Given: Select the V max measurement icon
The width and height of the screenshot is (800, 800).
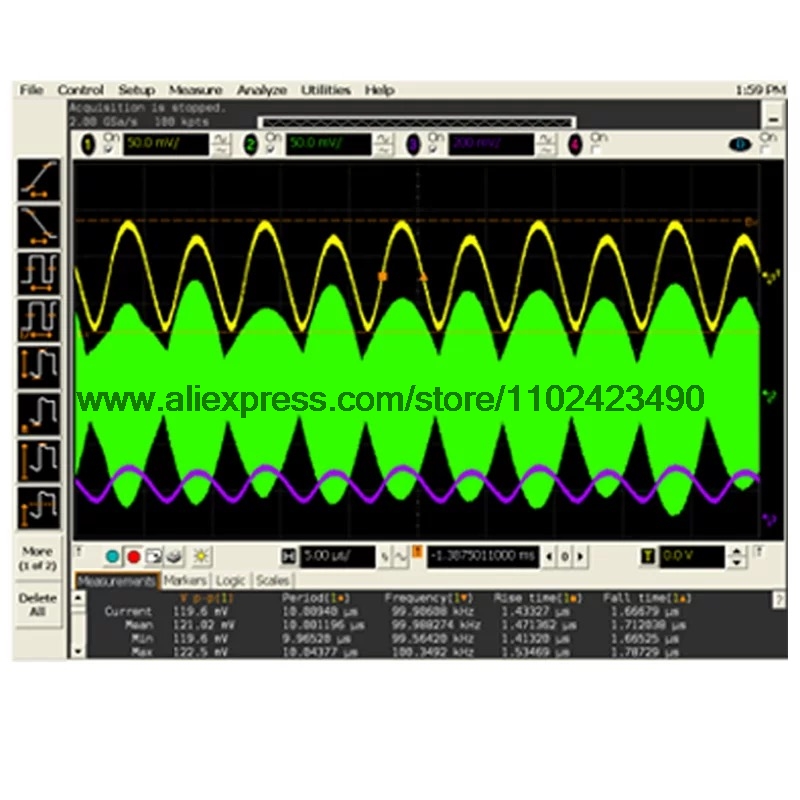Looking at the screenshot, I should point(38,461).
